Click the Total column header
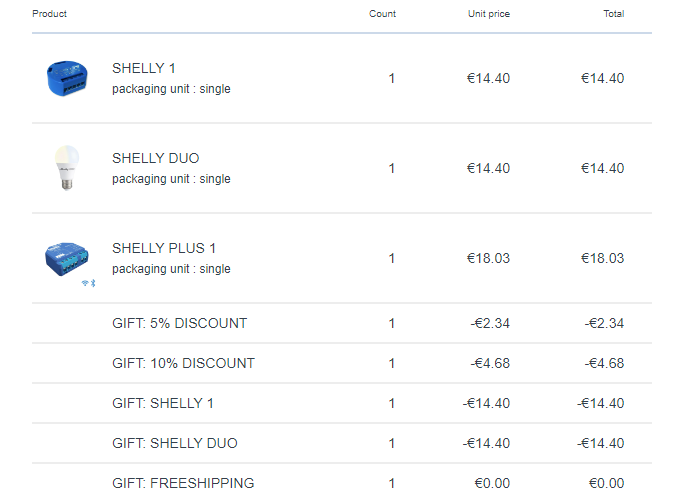 point(614,14)
